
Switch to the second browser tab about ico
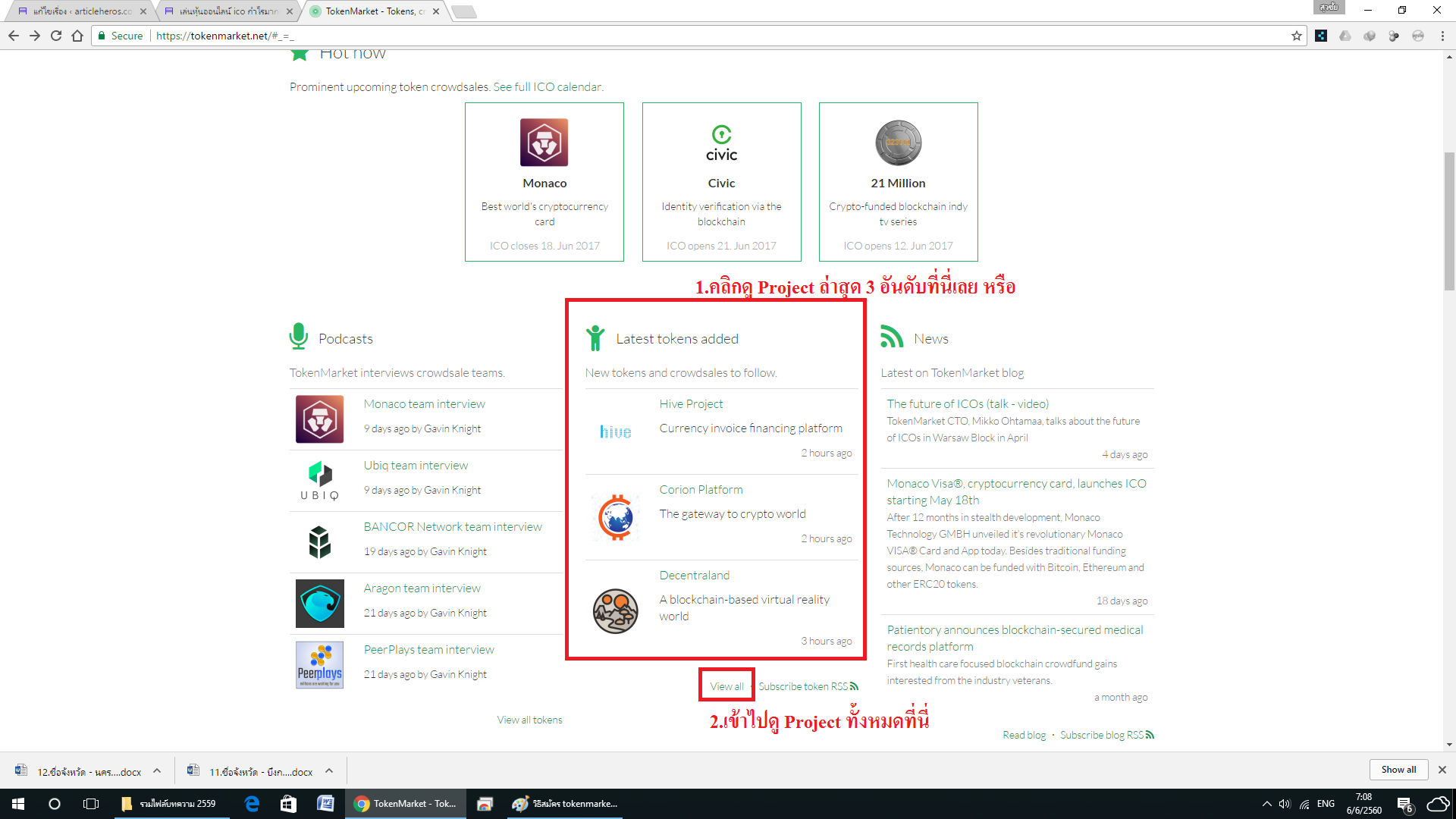pyautogui.click(x=227, y=11)
